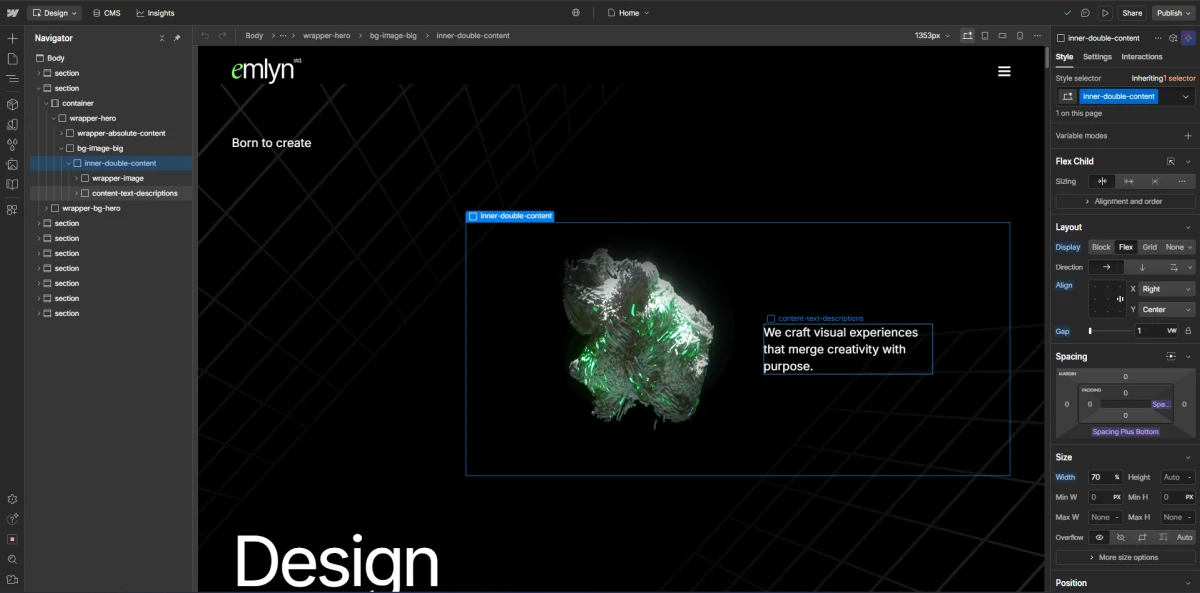Viewport: 1200px width, 593px height.
Task: Open the Home page dropdown
Action: click(x=628, y=13)
